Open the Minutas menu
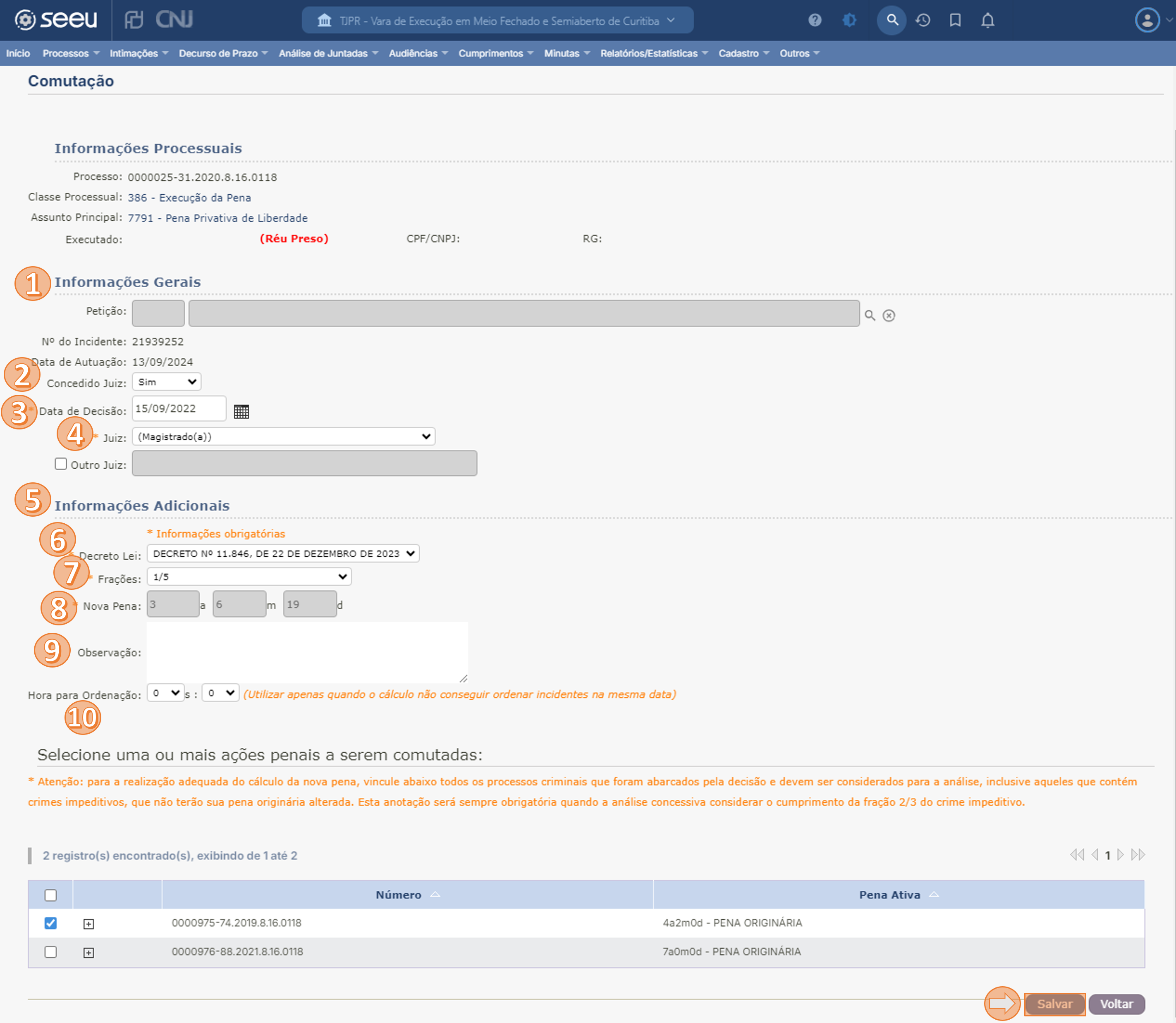The height and width of the screenshot is (1023, 1176). click(566, 53)
